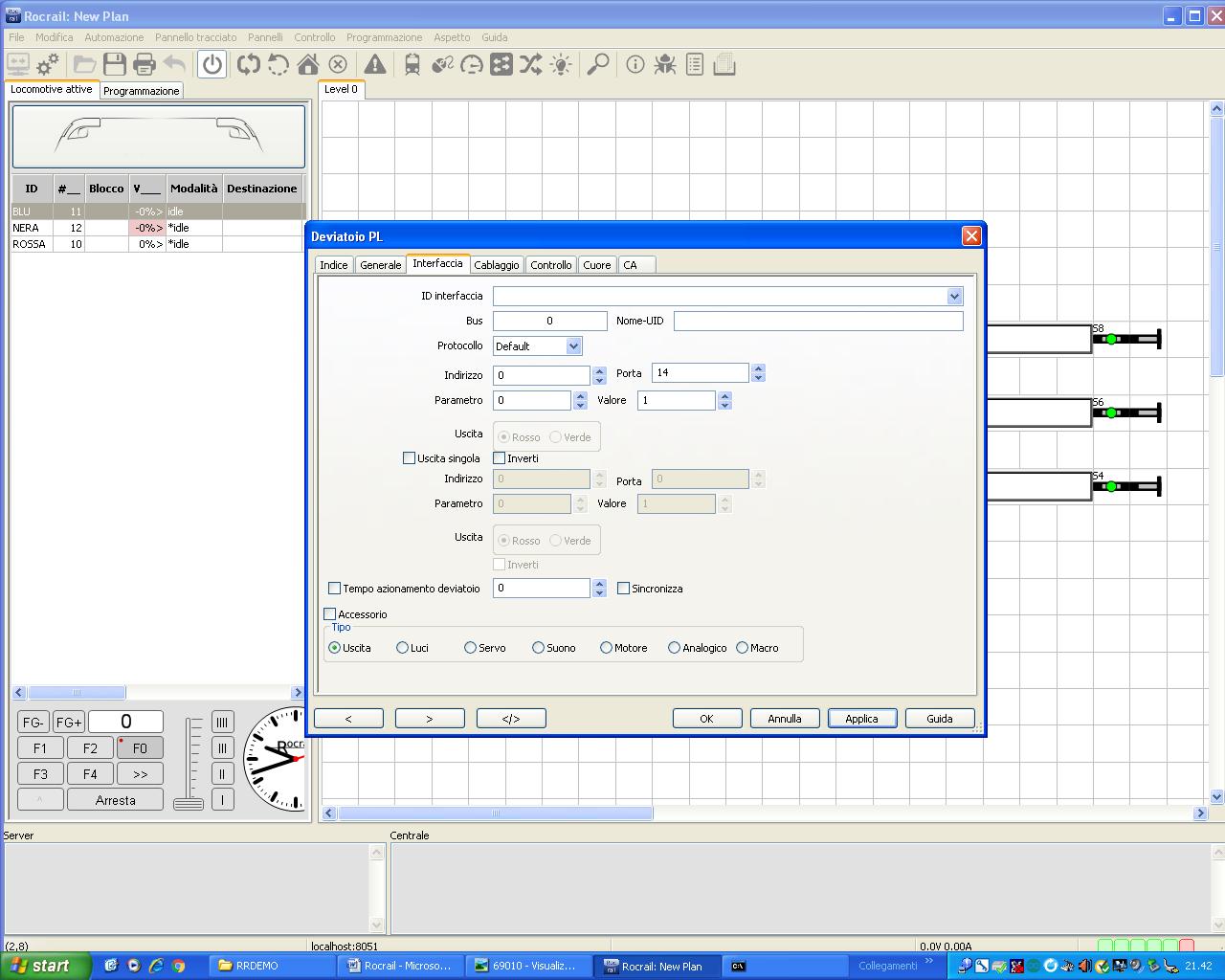Decrease the Porta 14 spinner value
The width and height of the screenshot is (1225, 980).
758,378
